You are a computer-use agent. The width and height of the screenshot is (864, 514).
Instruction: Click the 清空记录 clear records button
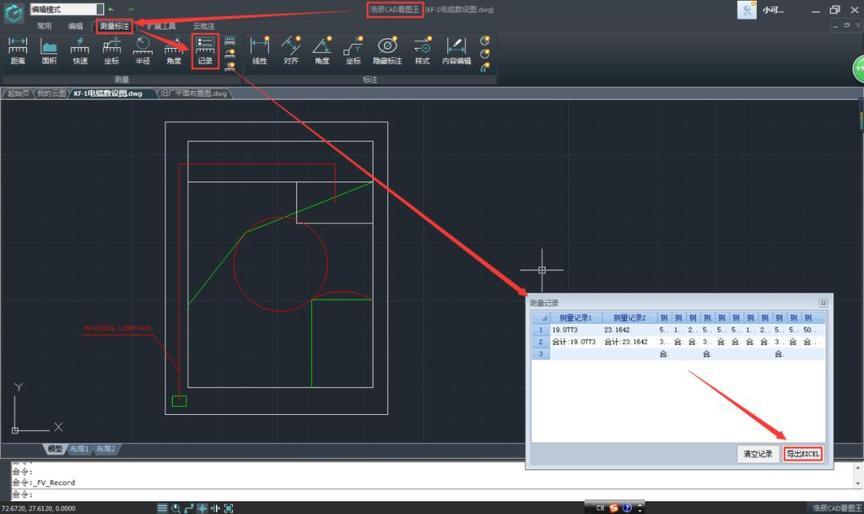pyautogui.click(x=757, y=454)
